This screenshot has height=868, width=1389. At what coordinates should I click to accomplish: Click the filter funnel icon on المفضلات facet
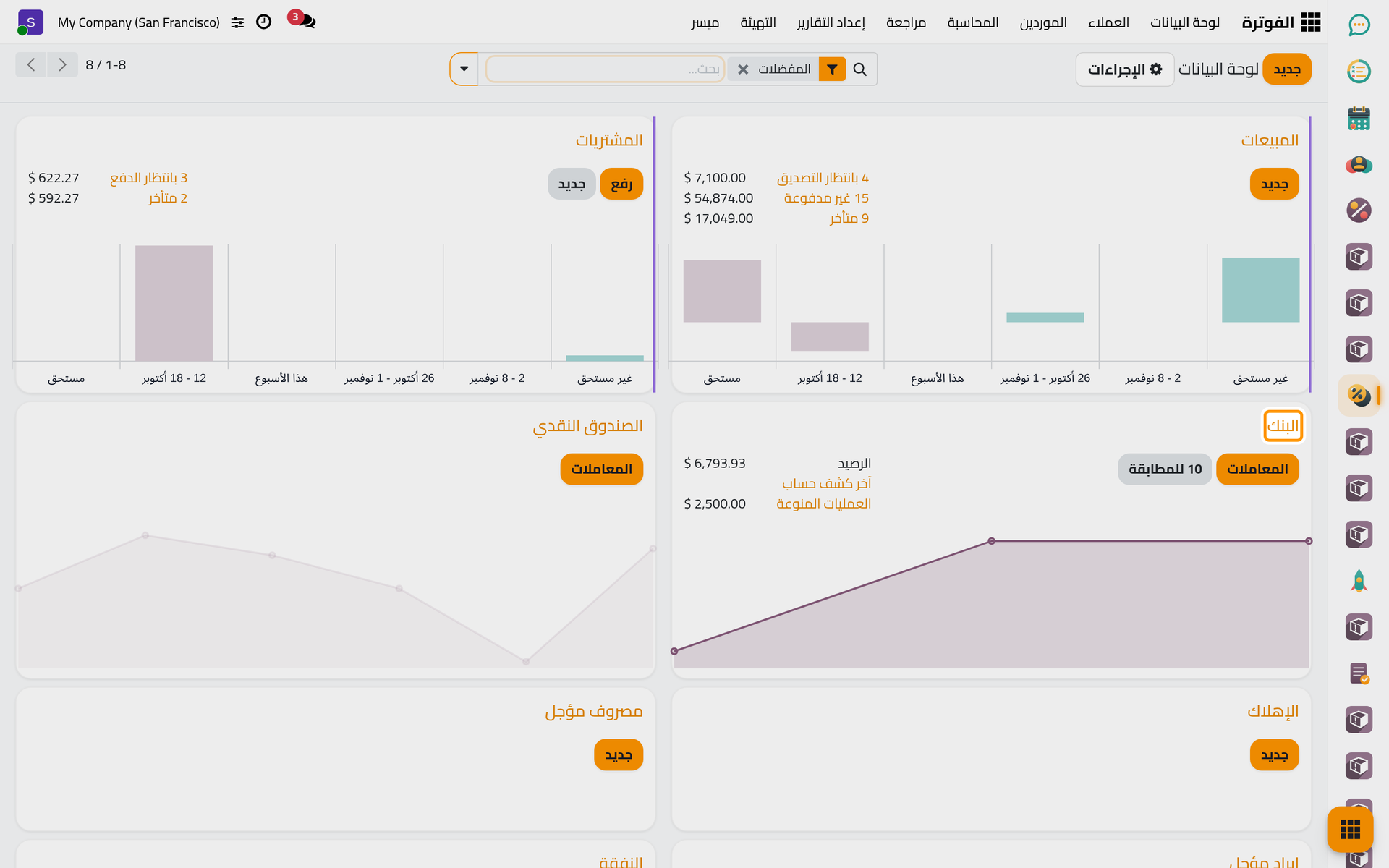click(x=832, y=69)
